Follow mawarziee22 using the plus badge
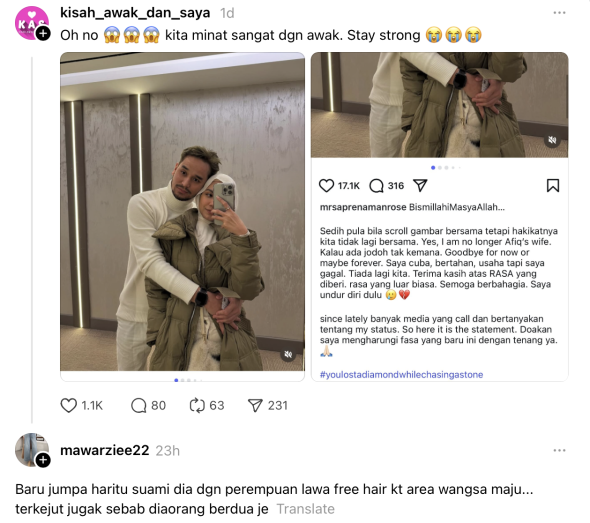The height and width of the screenshot is (523, 590). [43, 459]
